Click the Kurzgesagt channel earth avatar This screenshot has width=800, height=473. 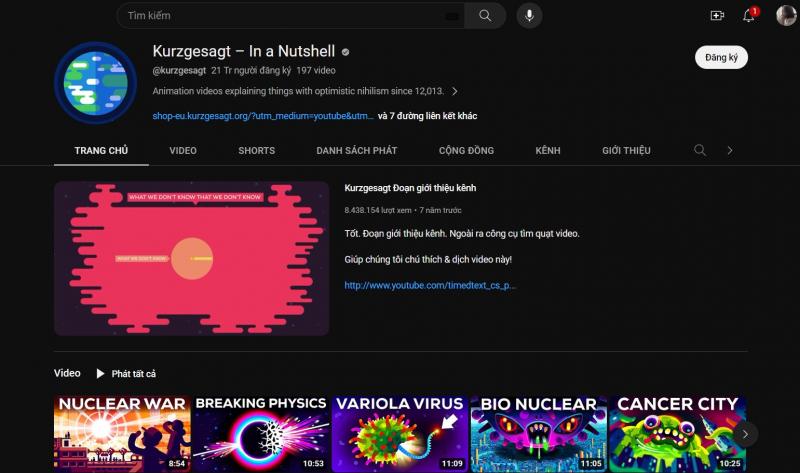coord(95,83)
